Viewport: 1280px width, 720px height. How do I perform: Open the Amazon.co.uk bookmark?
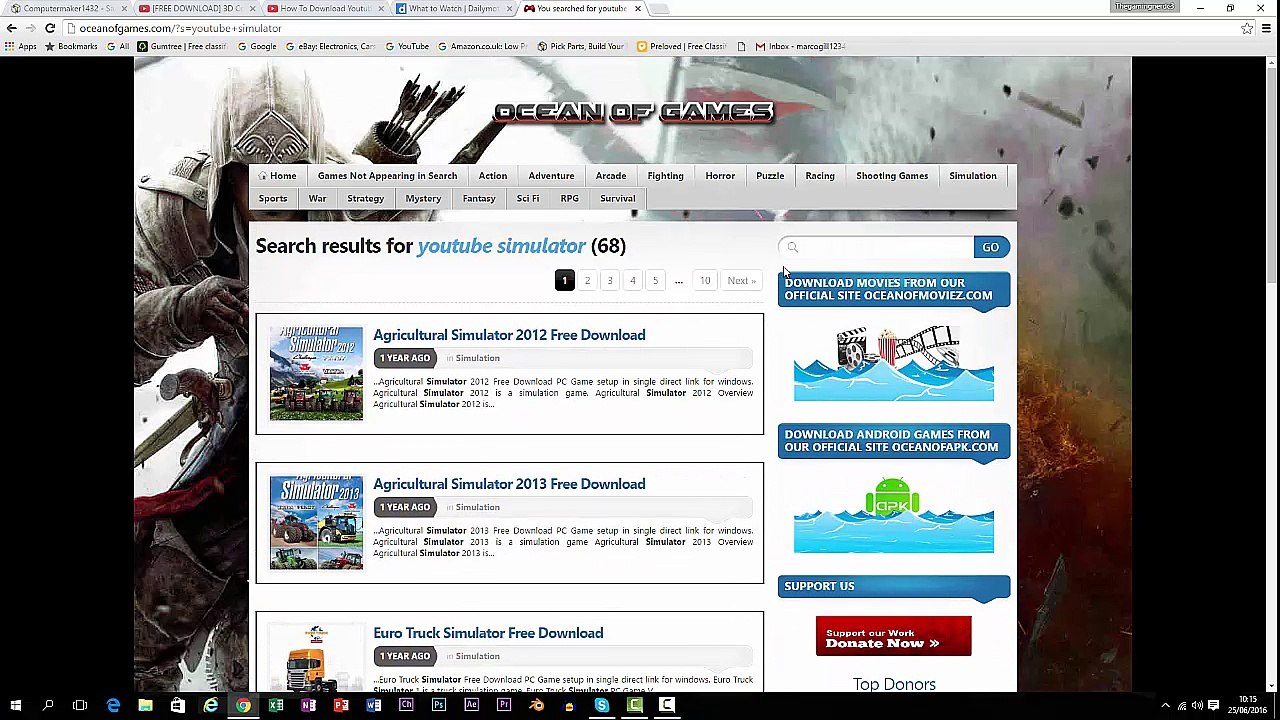482,46
